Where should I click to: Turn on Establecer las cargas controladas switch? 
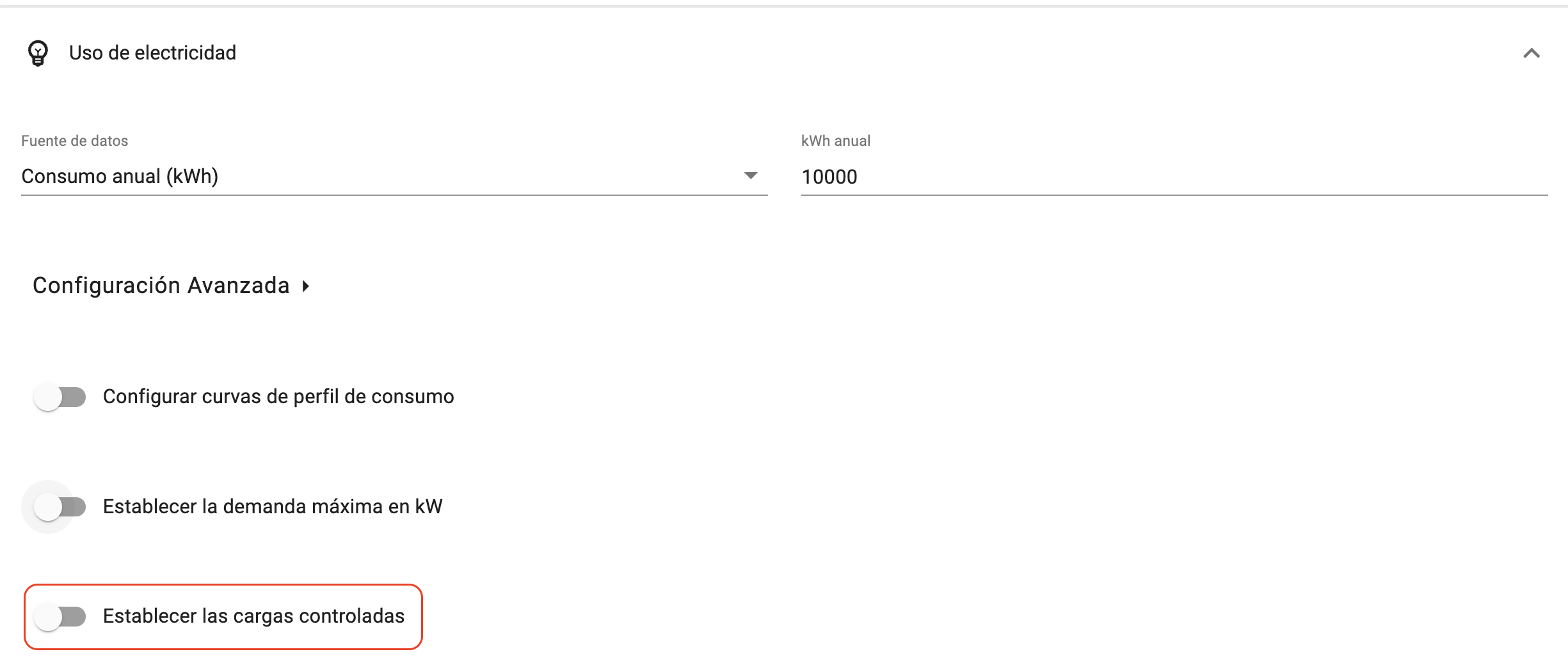(x=60, y=617)
